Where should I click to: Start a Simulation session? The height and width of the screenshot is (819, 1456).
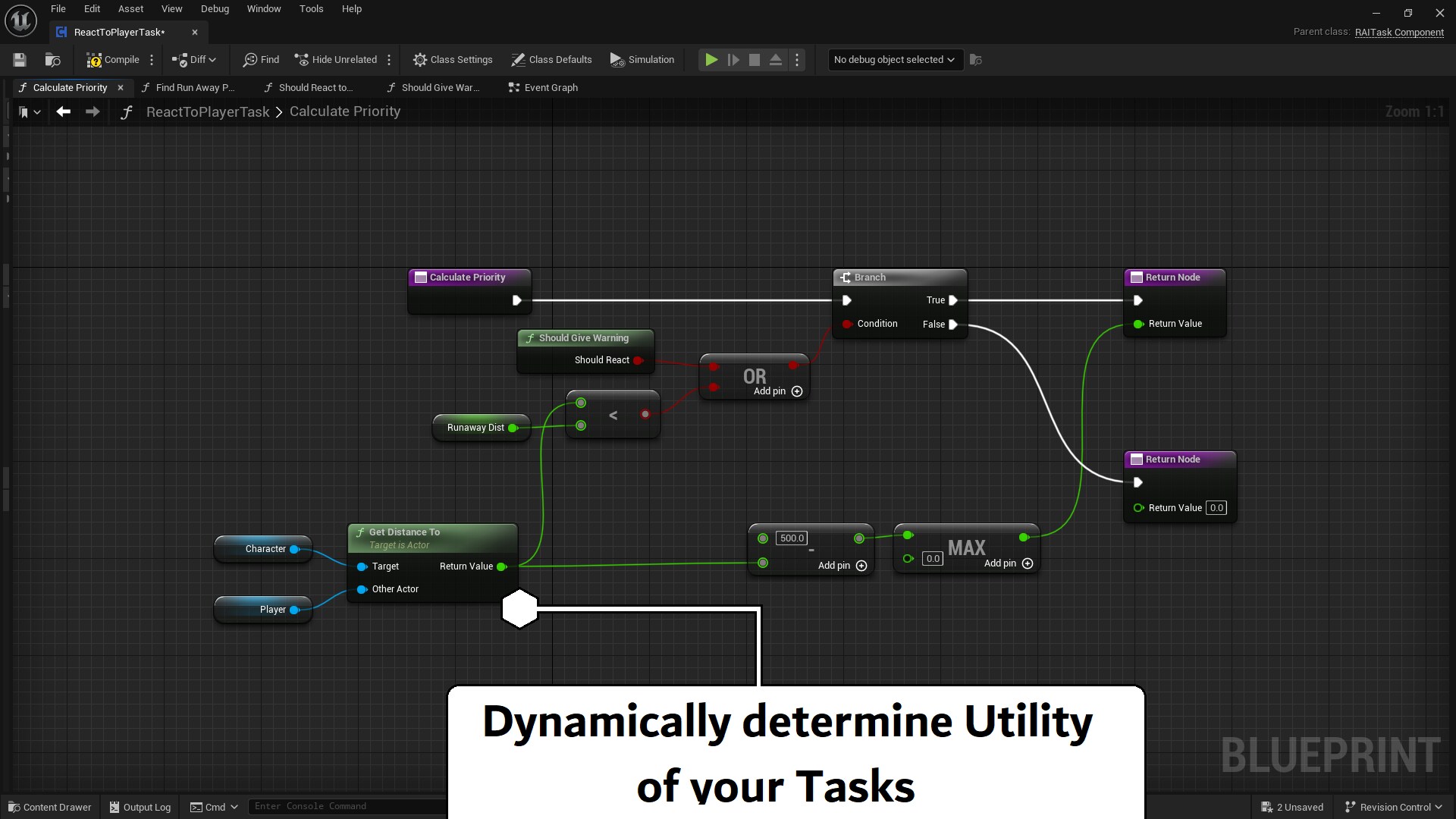click(642, 59)
